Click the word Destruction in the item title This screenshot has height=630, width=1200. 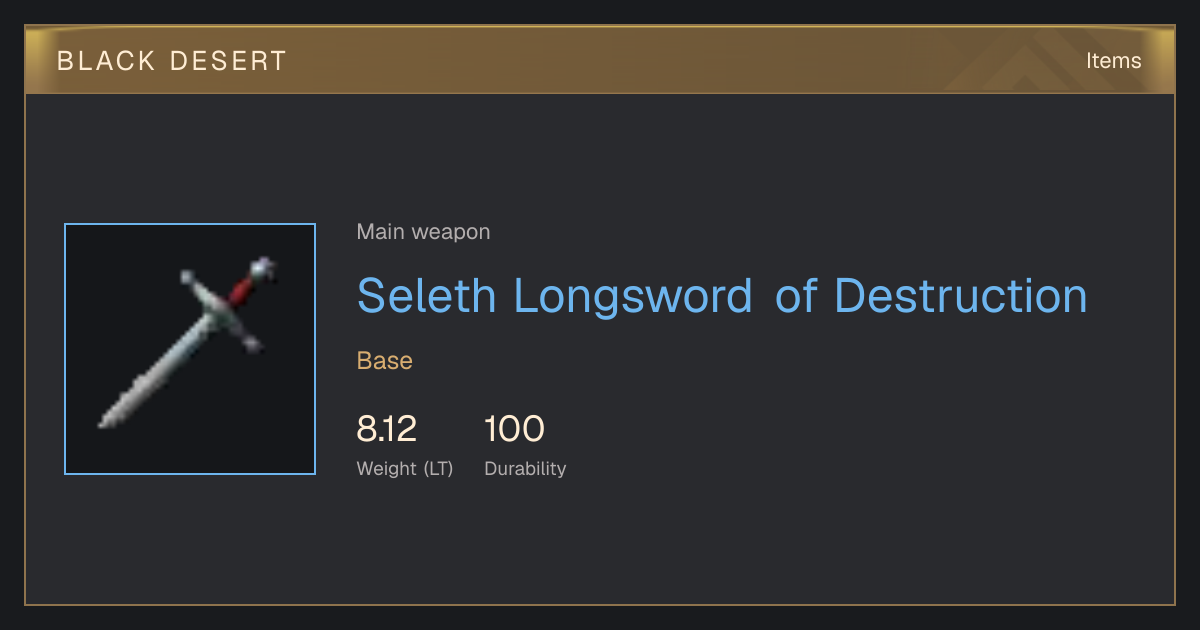coord(960,295)
